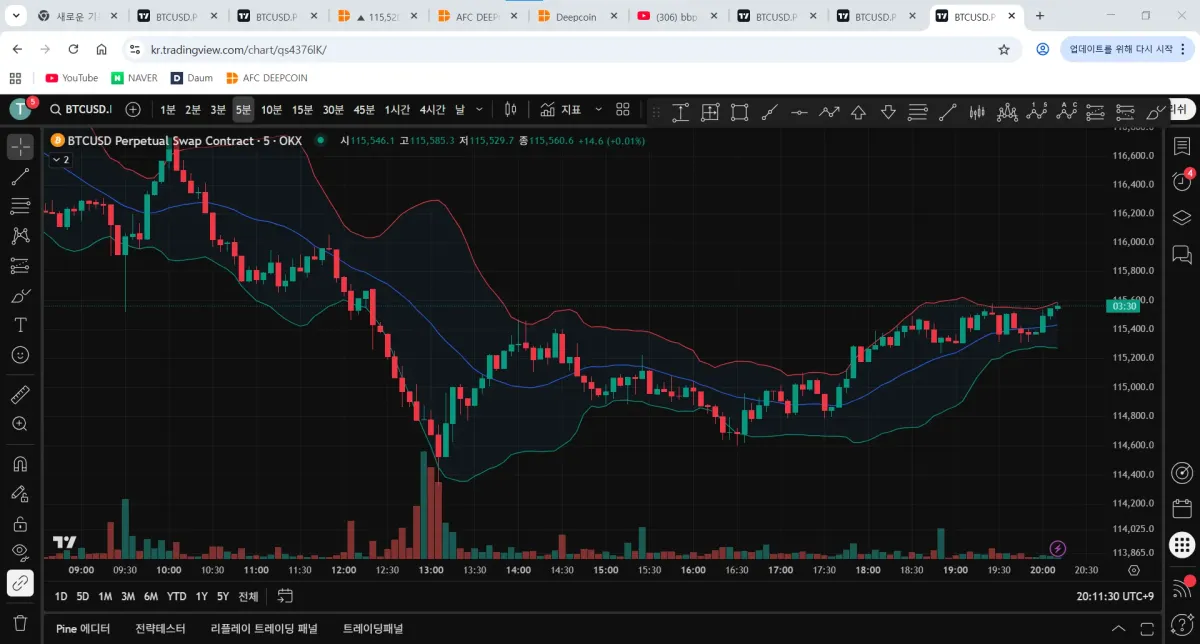Select the 1분 timeframe
The height and width of the screenshot is (644, 1200).
pyautogui.click(x=168, y=109)
